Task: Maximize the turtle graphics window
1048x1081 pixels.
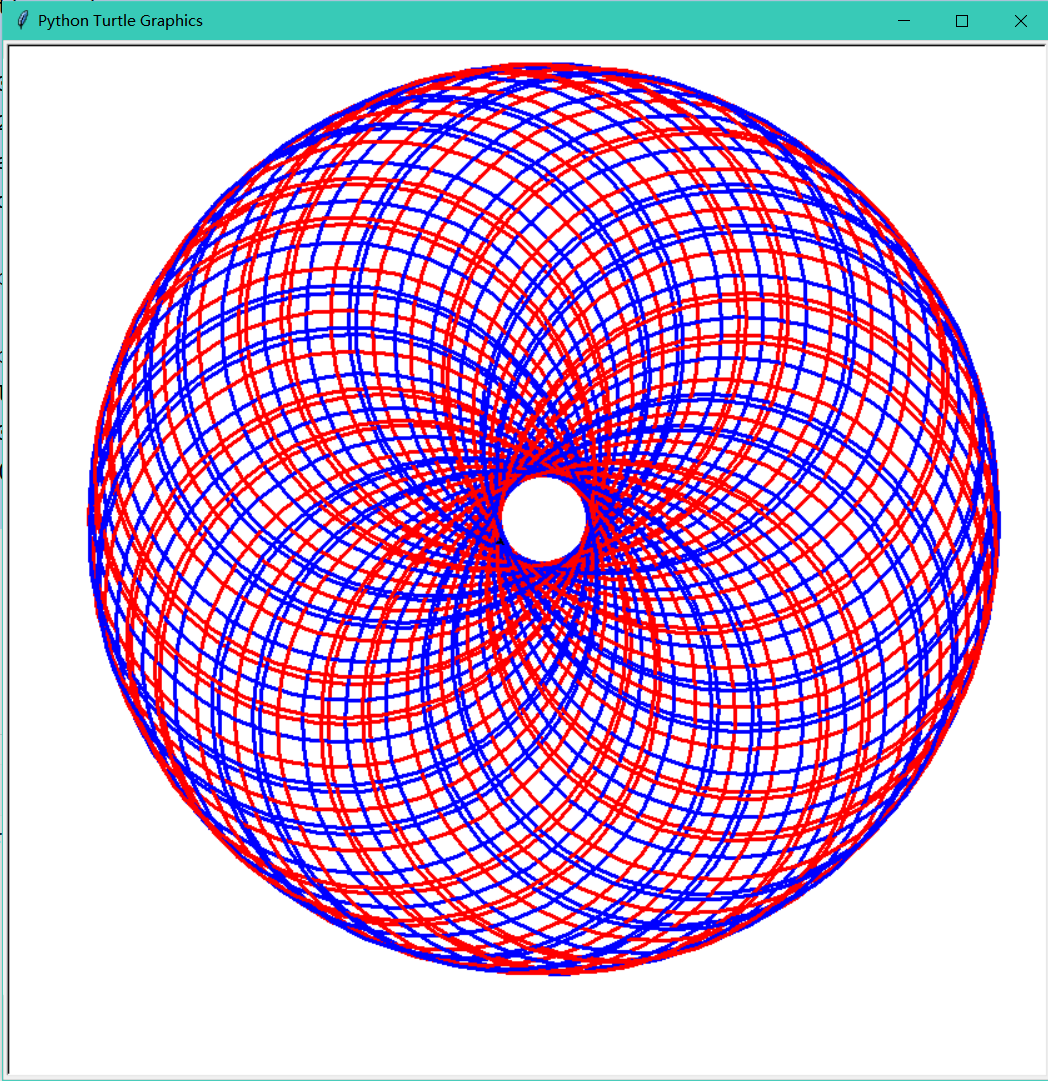Action: [963, 20]
